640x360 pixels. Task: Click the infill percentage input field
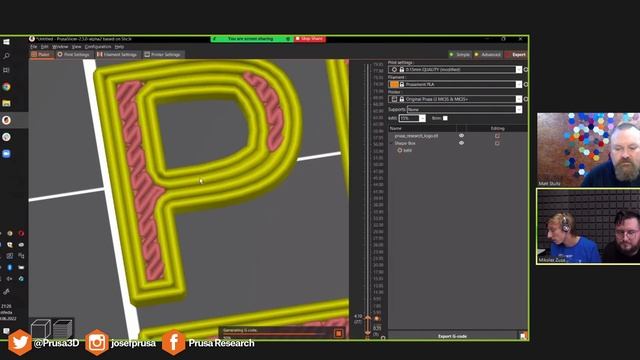pos(409,118)
